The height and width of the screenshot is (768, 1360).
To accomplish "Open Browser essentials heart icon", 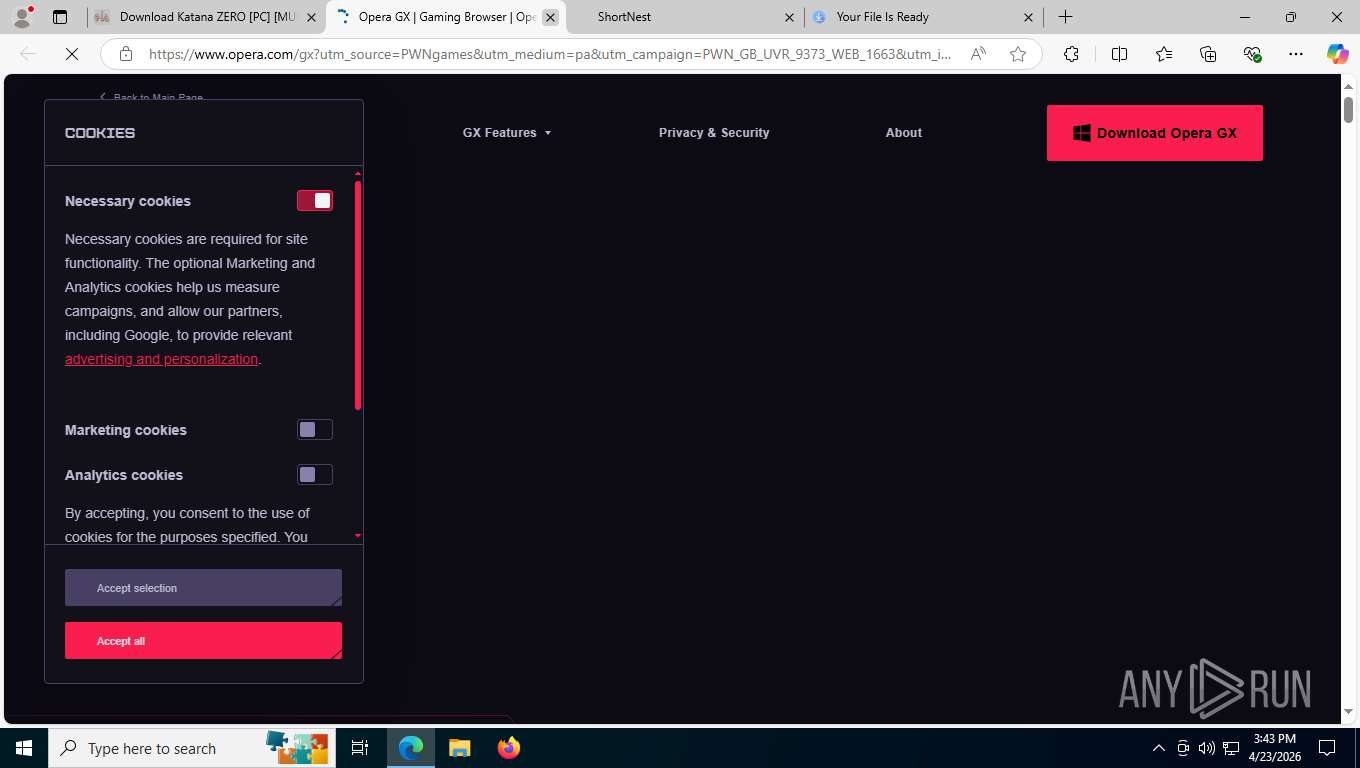I will pos(1252,55).
